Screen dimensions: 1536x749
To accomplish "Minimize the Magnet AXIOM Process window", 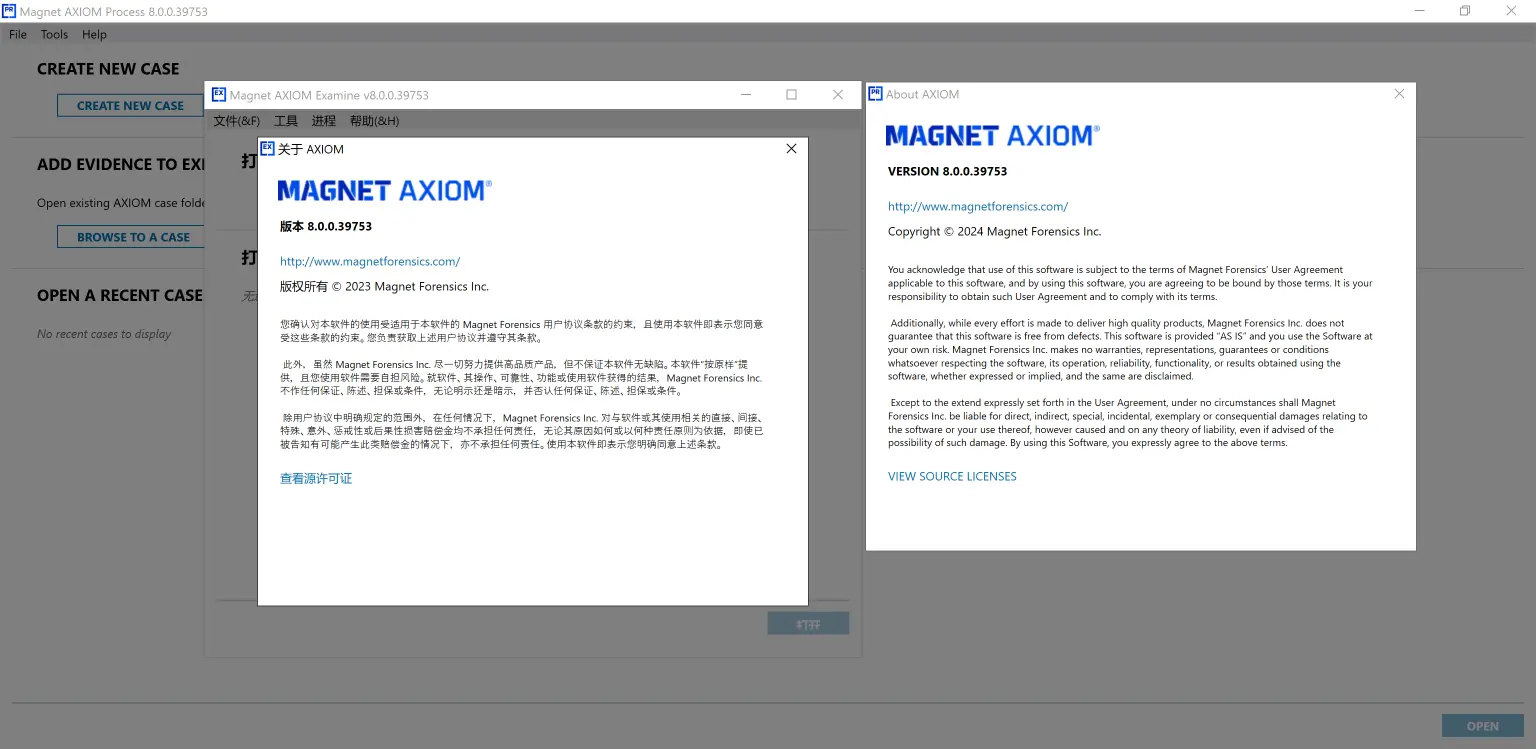I will click(x=1420, y=11).
